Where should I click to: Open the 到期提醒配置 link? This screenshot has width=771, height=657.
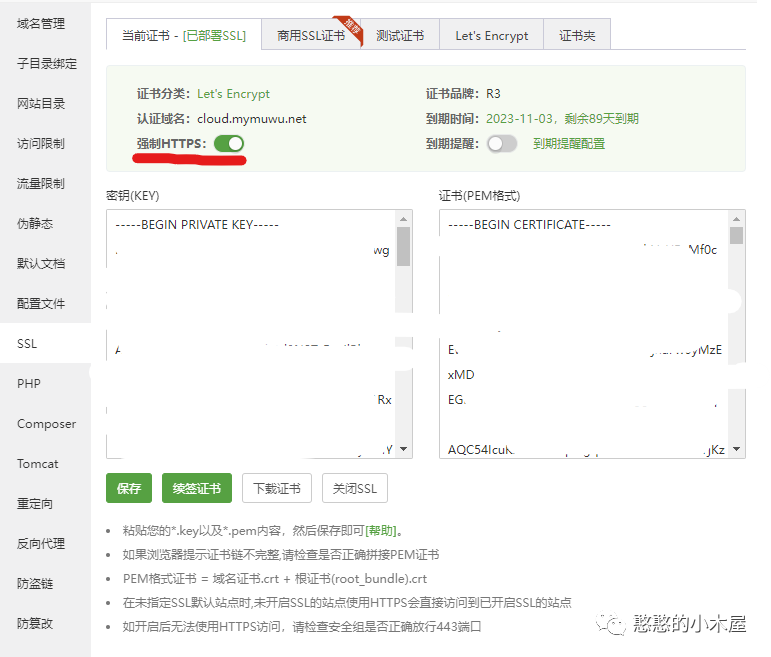coord(569,144)
